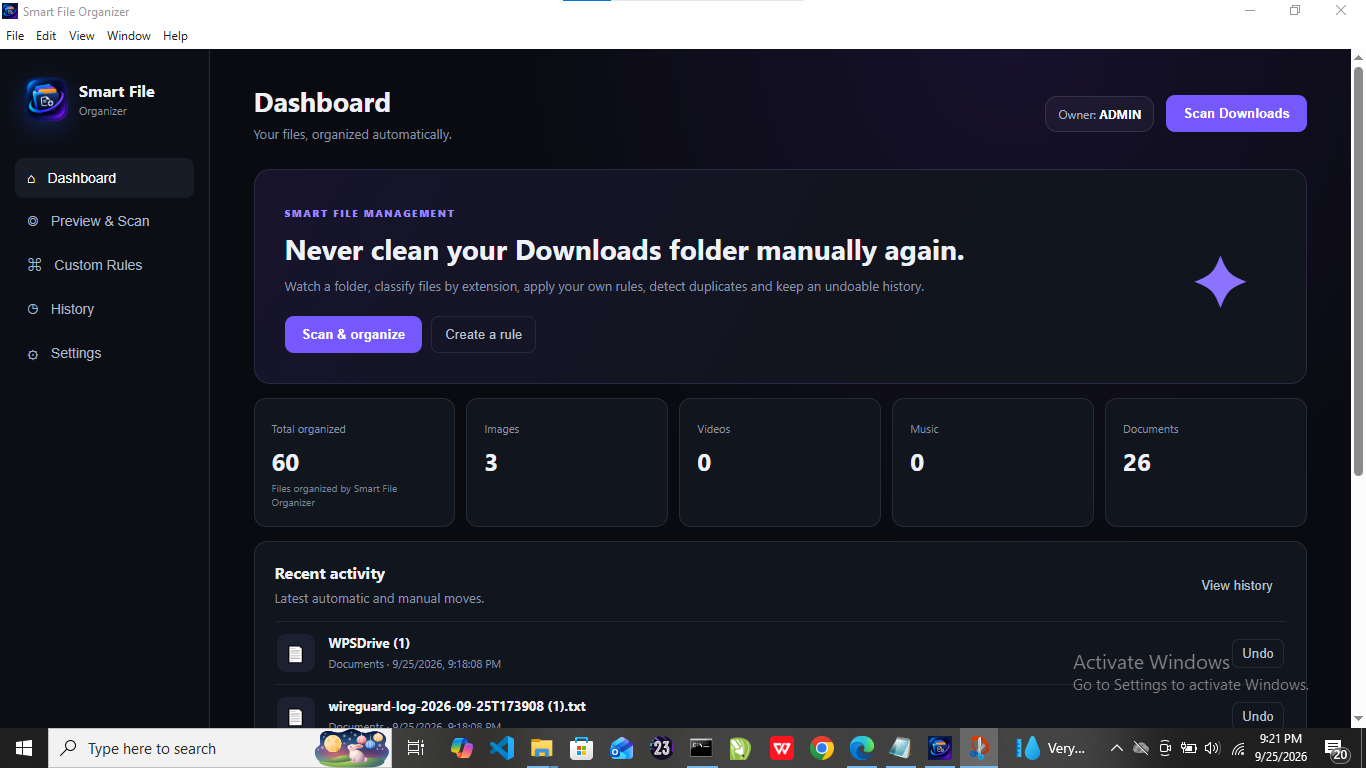This screenshot has width=1366, height=768.
Task: Click the Type here to search box
Action: point(220,748)
